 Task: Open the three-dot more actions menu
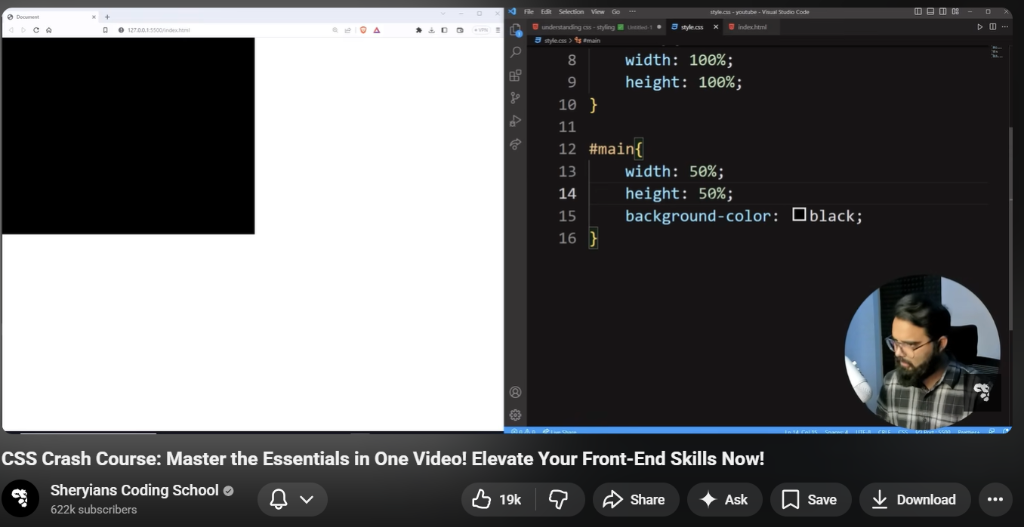(x=994, y=499)
